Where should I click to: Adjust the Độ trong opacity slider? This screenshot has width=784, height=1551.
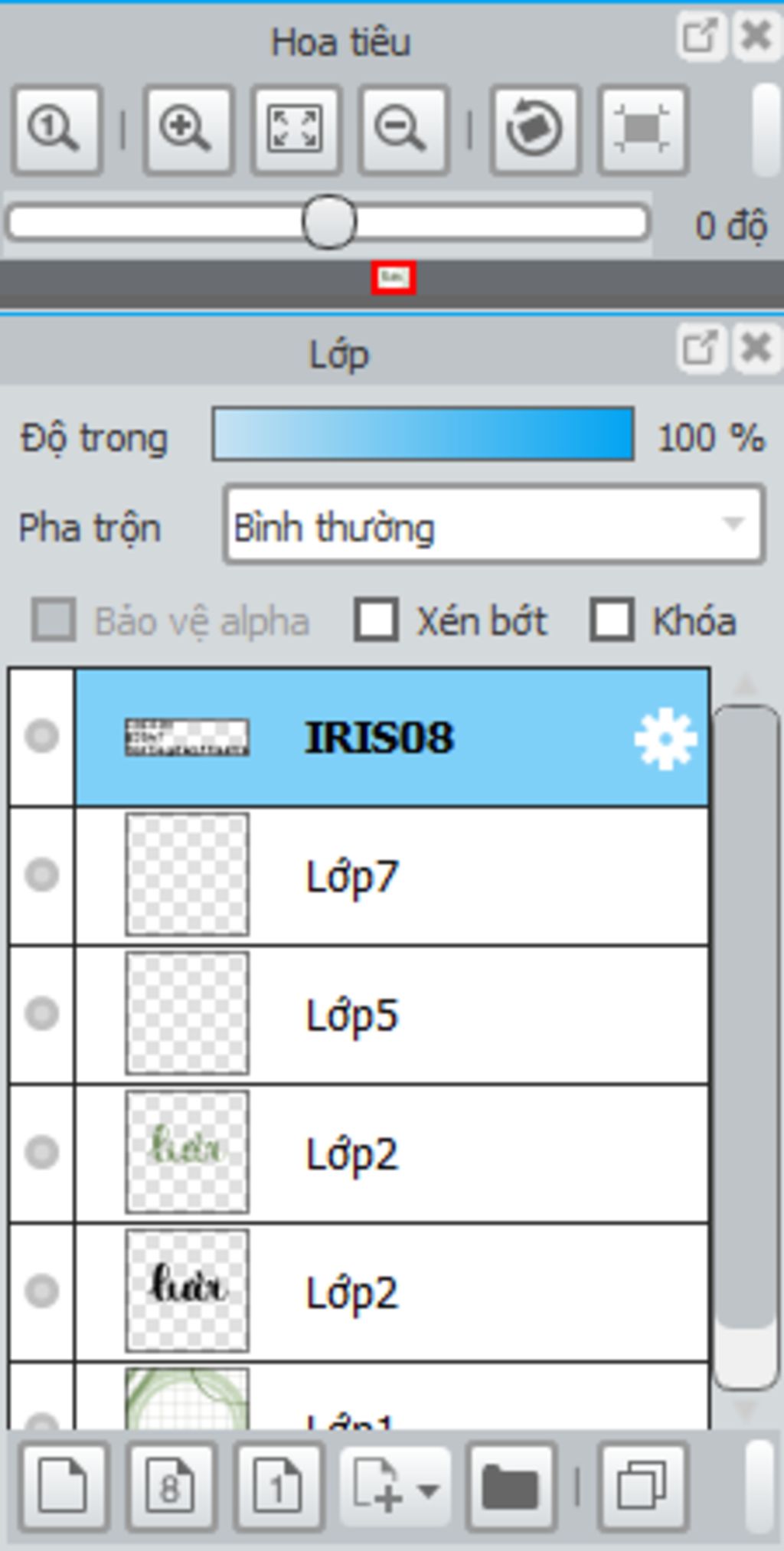pyautogui.click(x=423, y=434)
